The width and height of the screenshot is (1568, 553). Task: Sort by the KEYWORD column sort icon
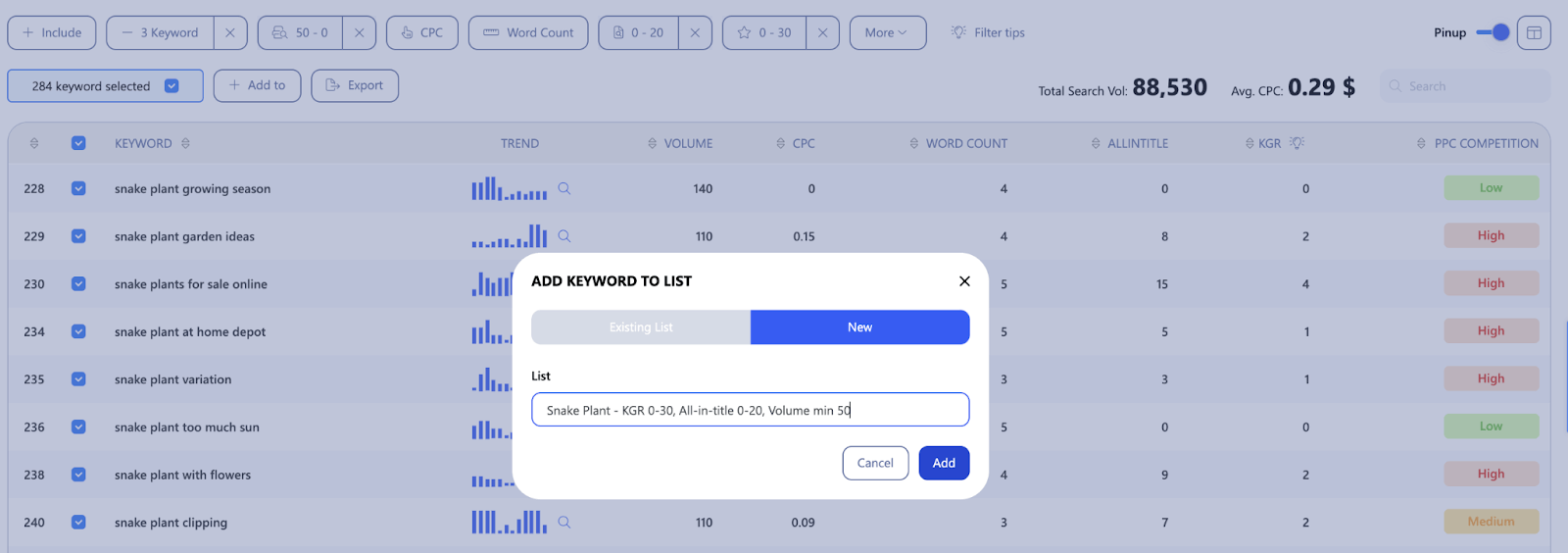pos(185,143)
